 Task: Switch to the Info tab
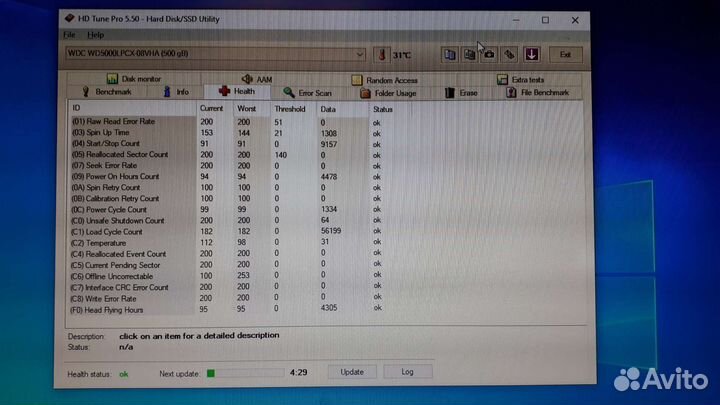coord(176,92)
